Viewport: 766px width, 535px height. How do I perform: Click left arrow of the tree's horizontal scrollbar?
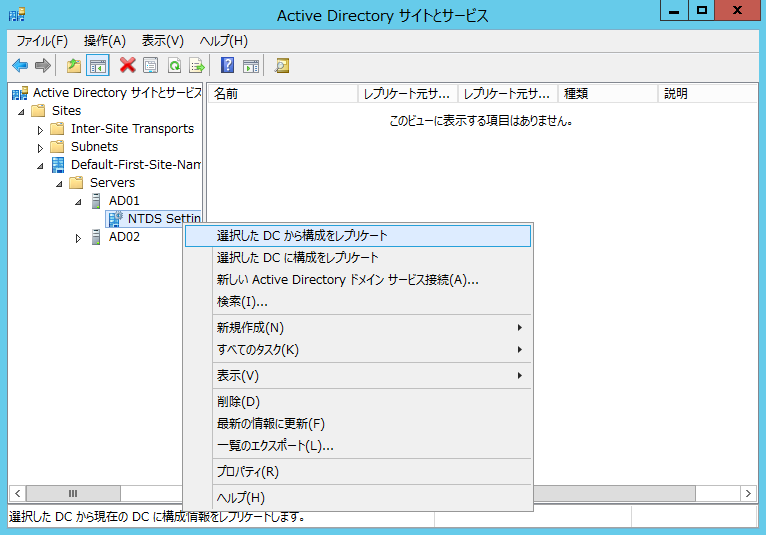pos(17,494)
